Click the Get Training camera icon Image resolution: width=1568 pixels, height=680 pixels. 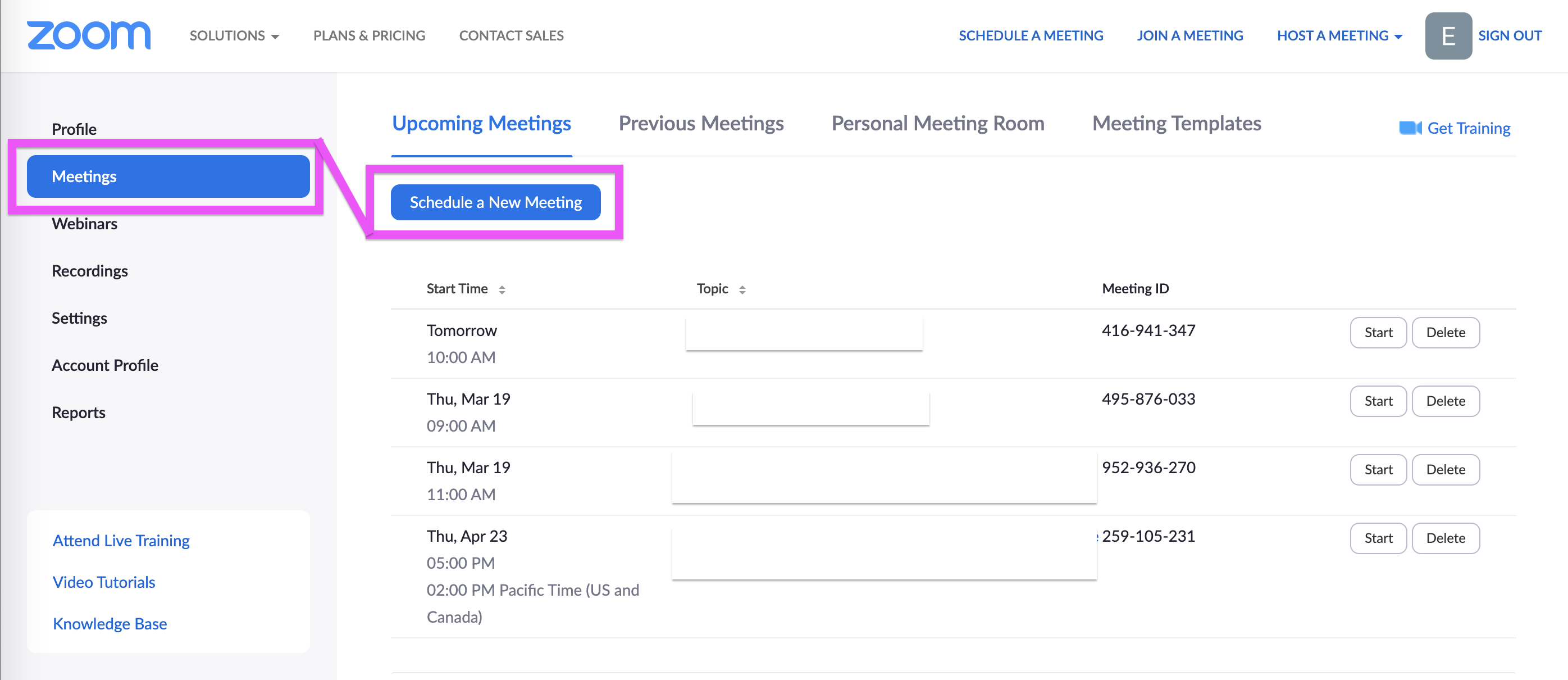[1410, 128]
